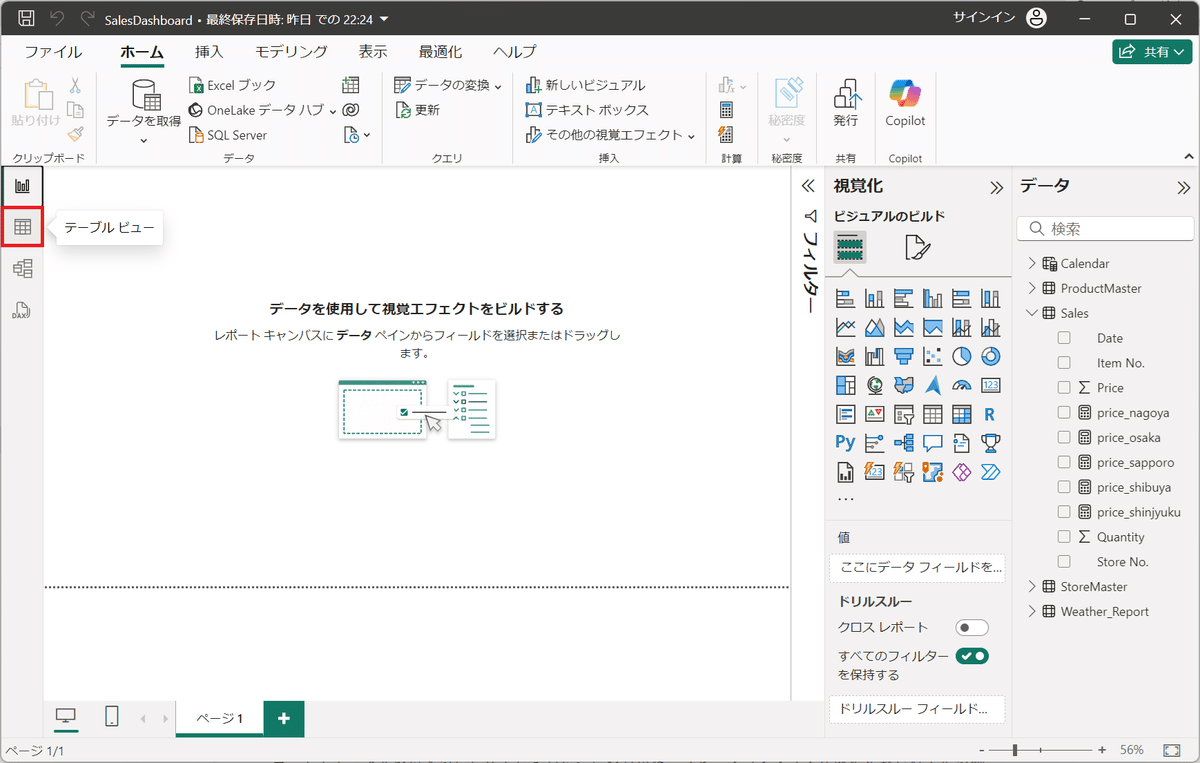Insert a donut chart visual

pos(991,356)
